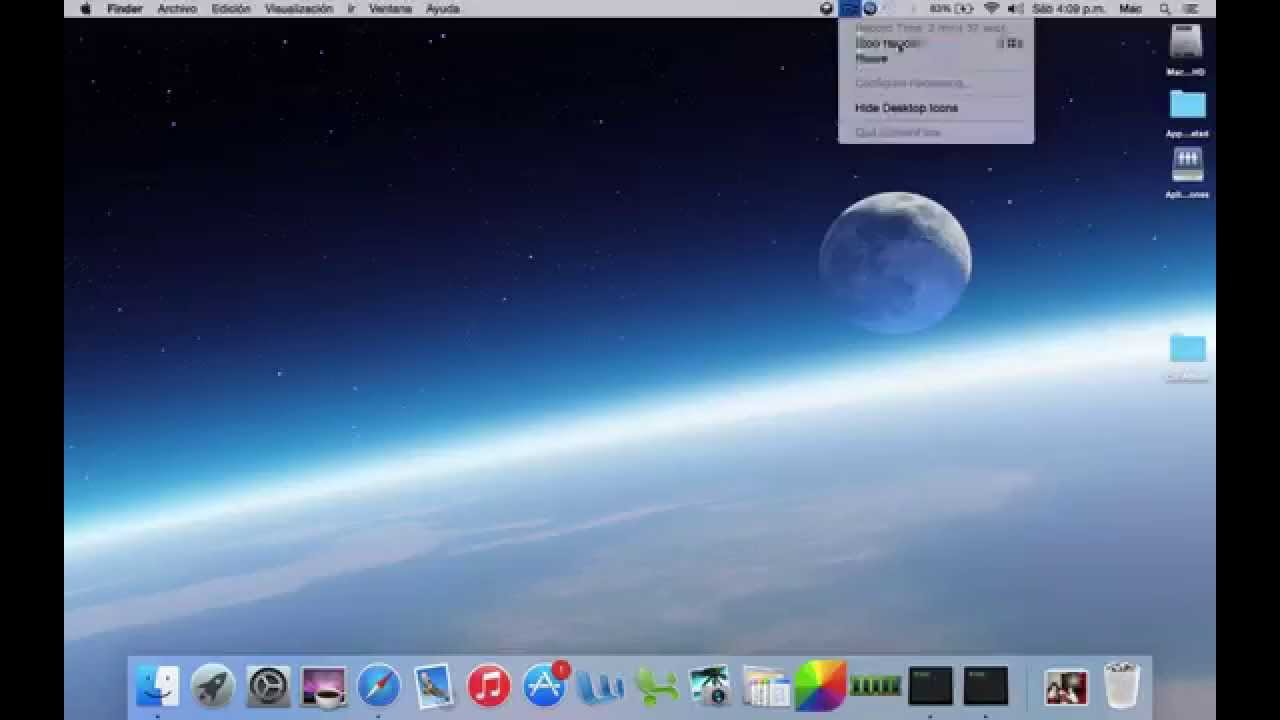Open the Archivo menu
The image size is (1280, 720).
pos(177,8)
